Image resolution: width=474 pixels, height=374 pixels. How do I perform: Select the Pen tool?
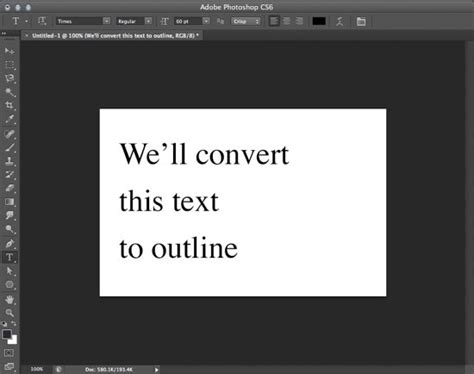pyautogui.click(x=9, y=243)
